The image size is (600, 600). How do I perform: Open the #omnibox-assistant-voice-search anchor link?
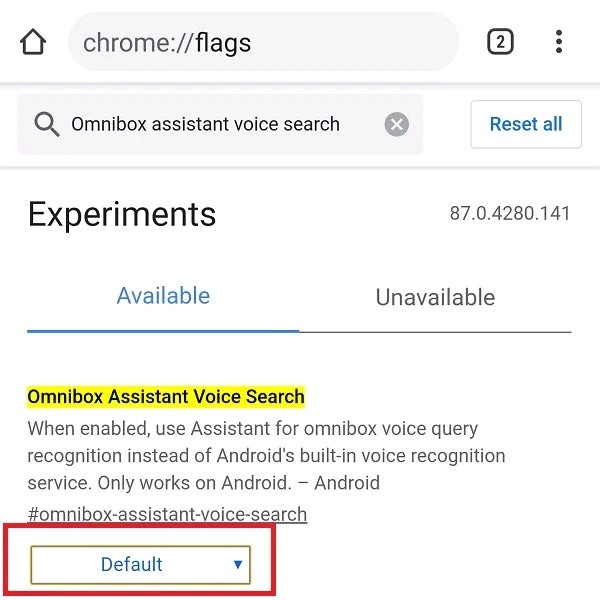pyautogui.click(x=167, y=514)
